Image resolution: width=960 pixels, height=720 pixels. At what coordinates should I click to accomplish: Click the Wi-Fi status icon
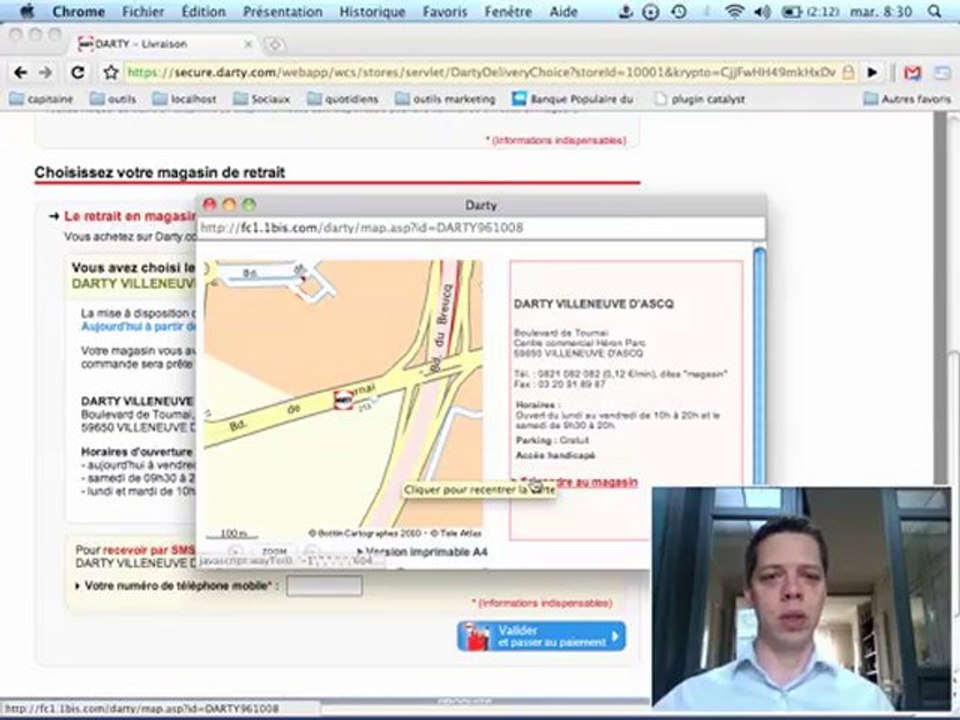[x=734, y=11]
